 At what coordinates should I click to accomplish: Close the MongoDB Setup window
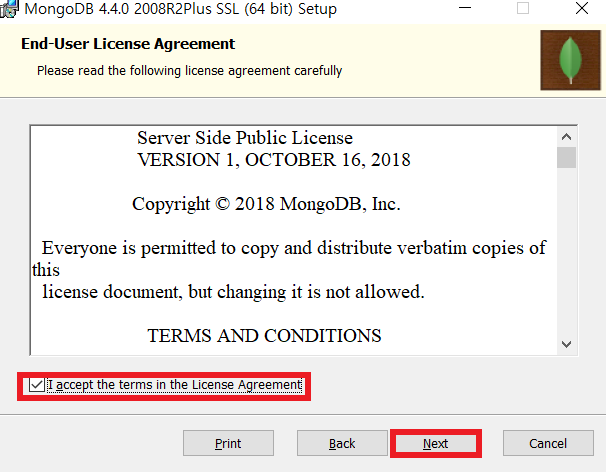click(582, 8)
